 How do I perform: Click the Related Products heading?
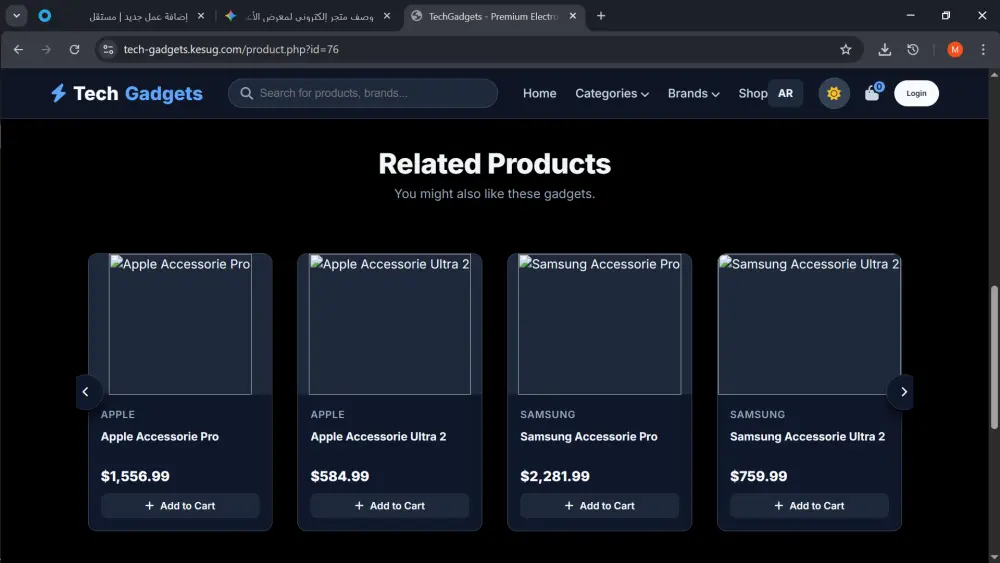tap(494, 164)
